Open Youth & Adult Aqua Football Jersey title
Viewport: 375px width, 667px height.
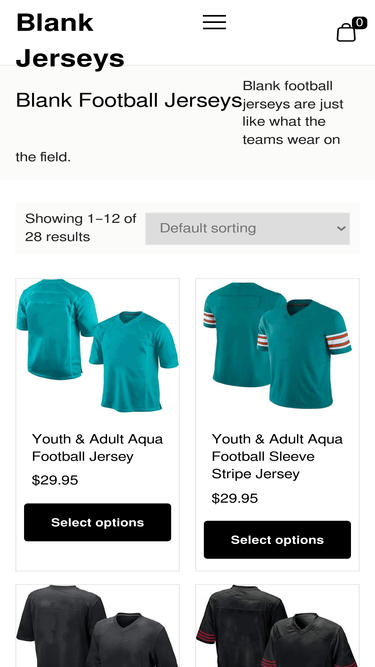(97, 448)
